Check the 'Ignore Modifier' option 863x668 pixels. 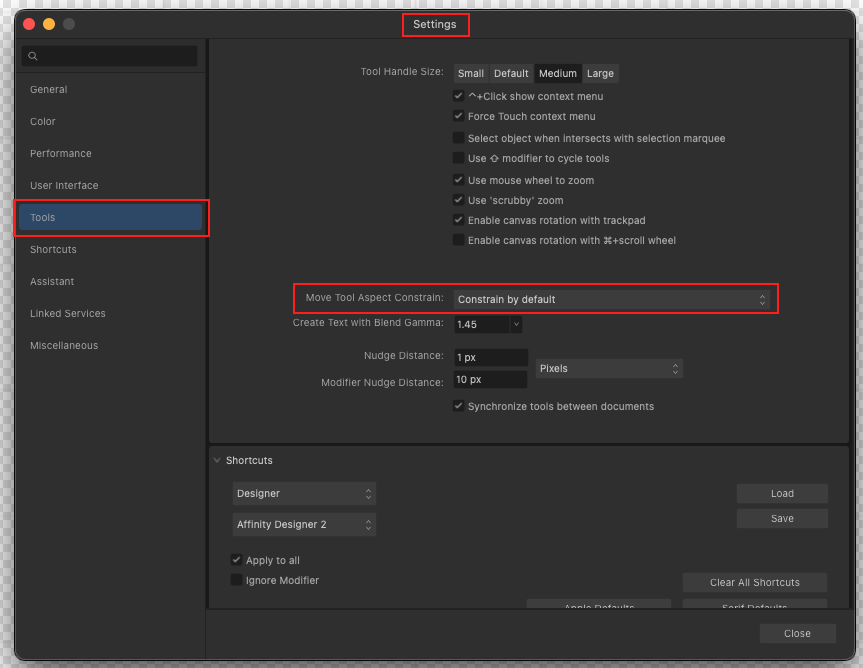[237, 580]
